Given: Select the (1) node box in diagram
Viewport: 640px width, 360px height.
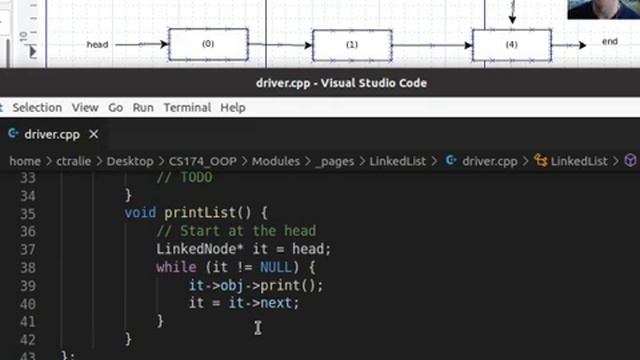Looking at the screenshot, I should pos(352,45).
